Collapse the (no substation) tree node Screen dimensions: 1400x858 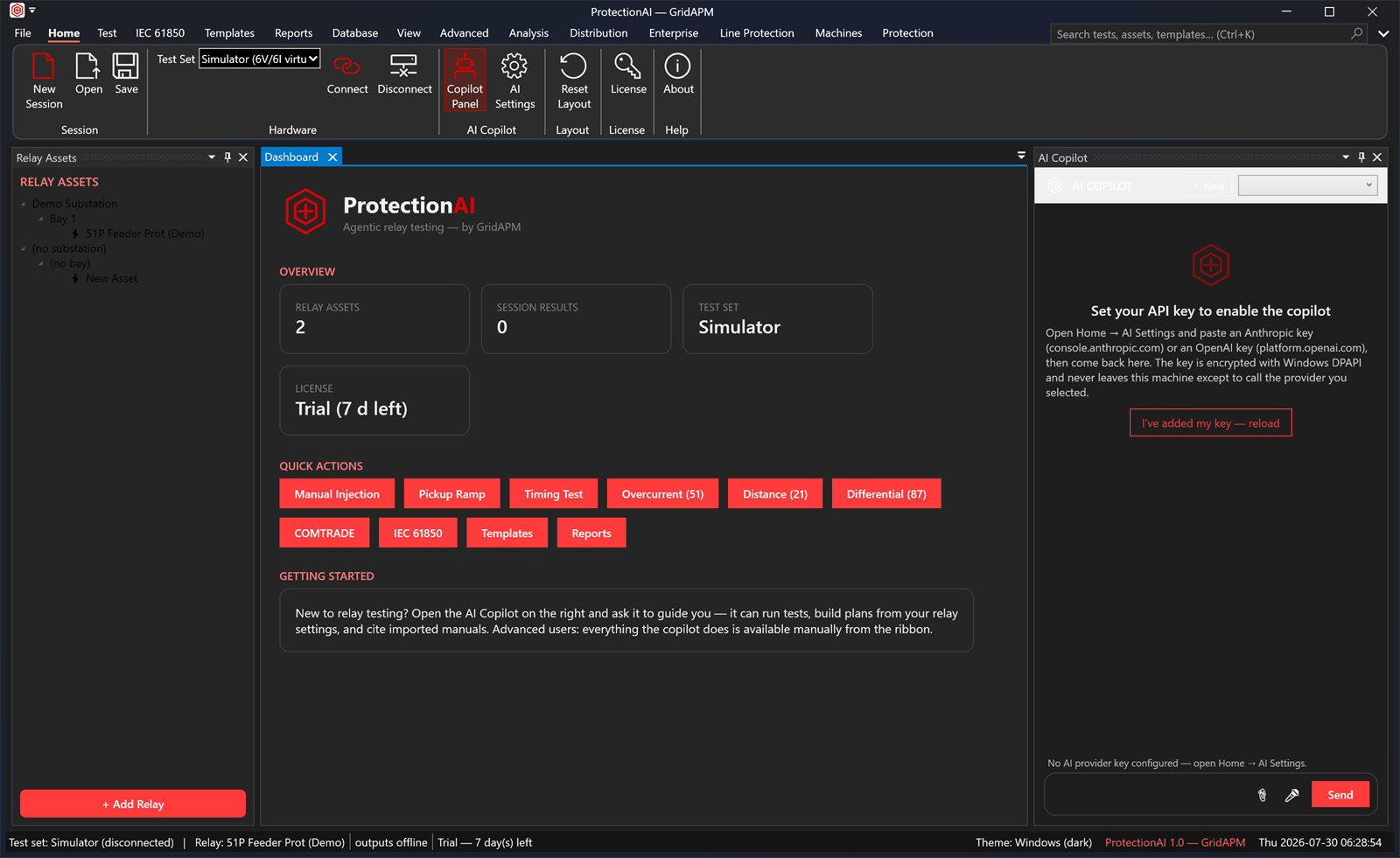pyautogui.click(x=24, y=248)
